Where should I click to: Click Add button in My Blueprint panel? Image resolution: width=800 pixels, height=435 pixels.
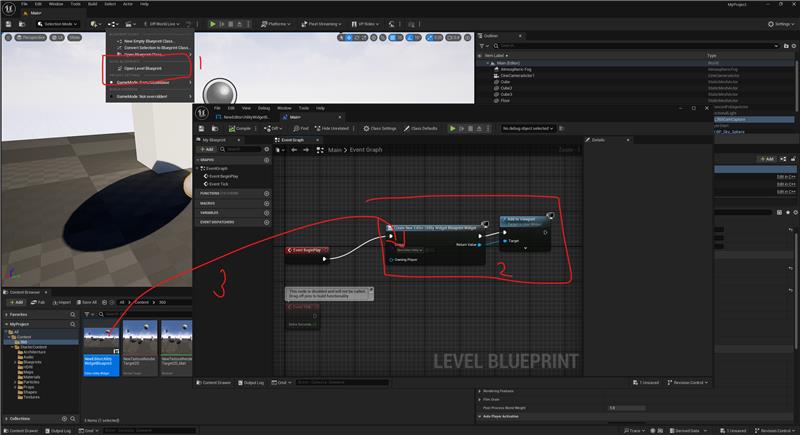click(x=206, y=149)
